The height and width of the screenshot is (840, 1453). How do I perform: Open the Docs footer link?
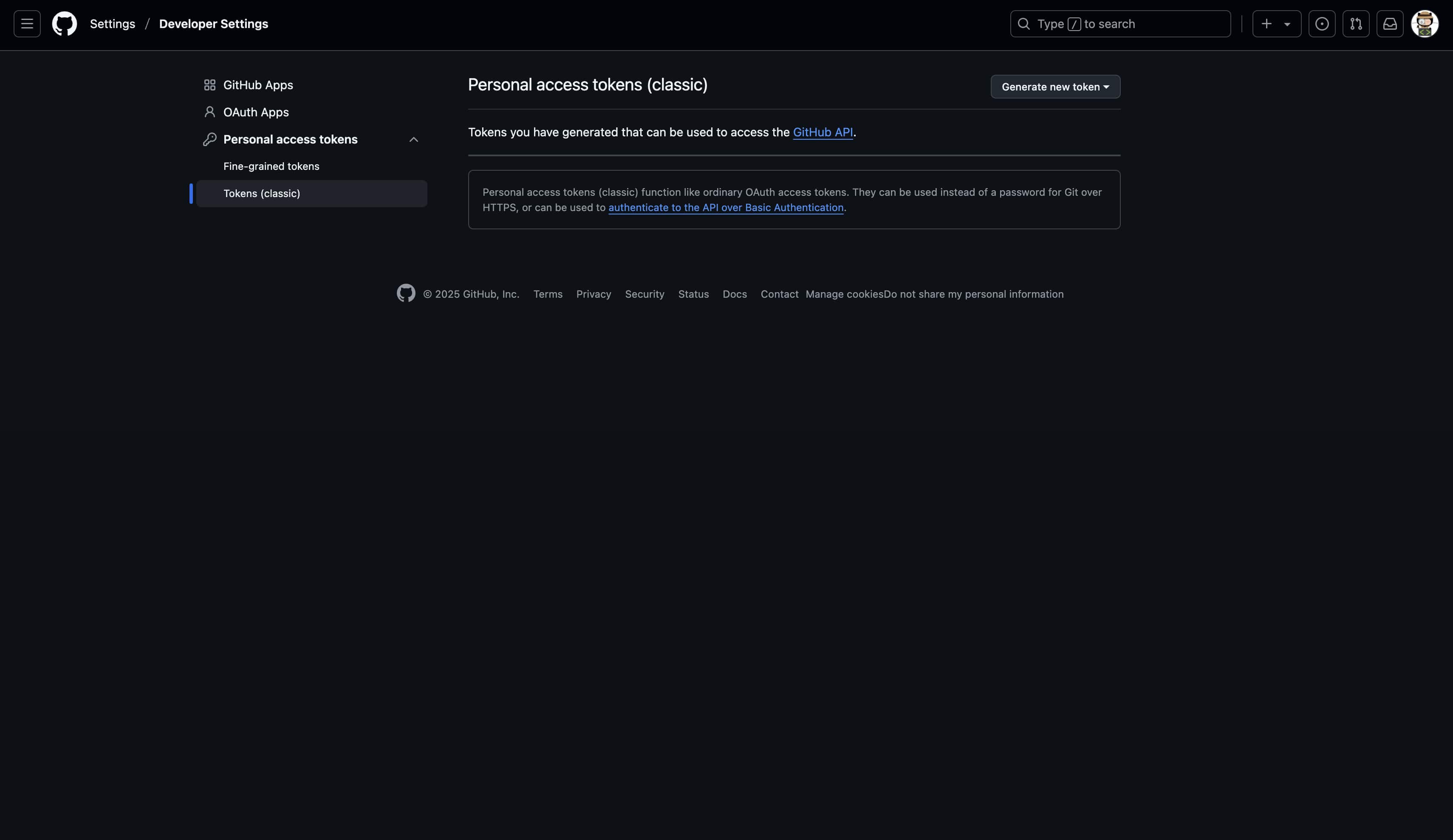click(735, 294)
